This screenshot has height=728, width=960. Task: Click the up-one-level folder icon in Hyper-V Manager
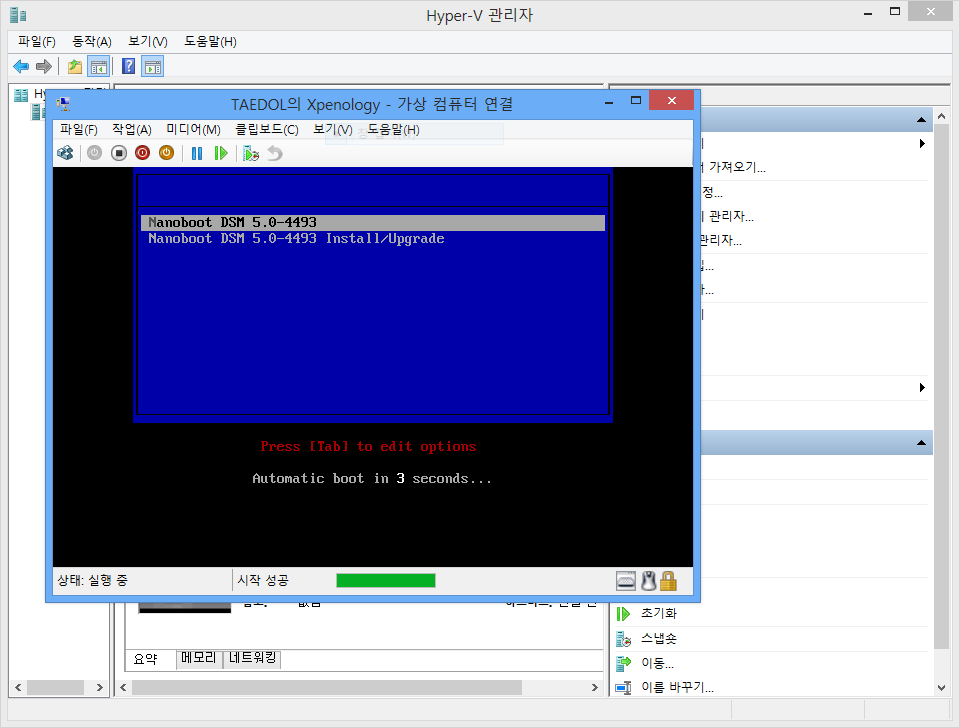tap(75, 66)
